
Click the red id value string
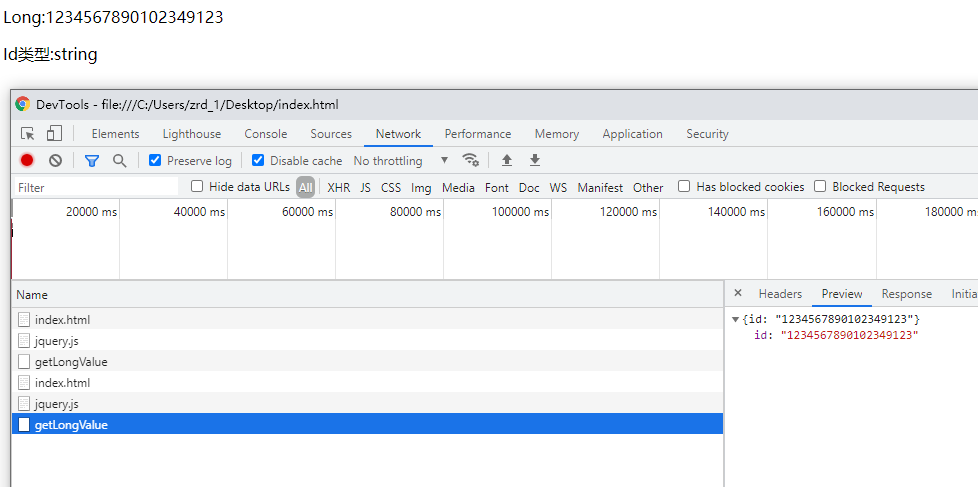click(x=850, y=335)
